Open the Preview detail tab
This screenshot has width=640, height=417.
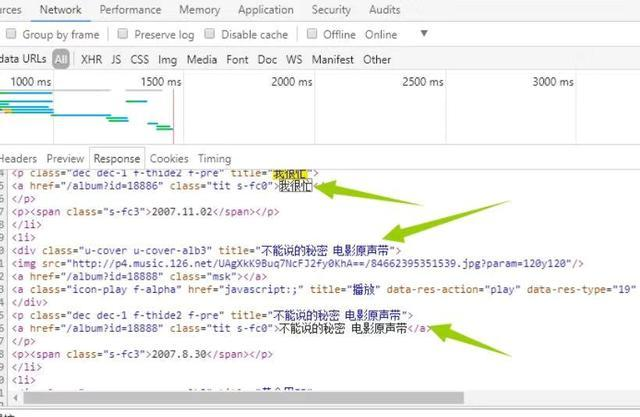pyautogui.click(x=65, y=158)
